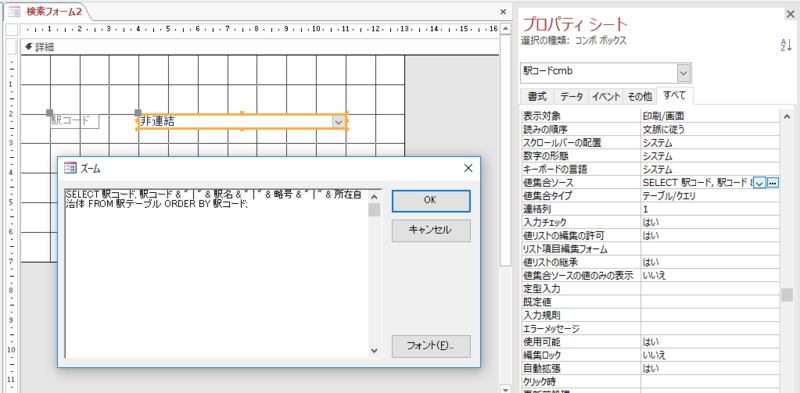This screenshot has width=800, height=393.
Task: Click the 入力チェック value はい
Action: pos(711,223)
